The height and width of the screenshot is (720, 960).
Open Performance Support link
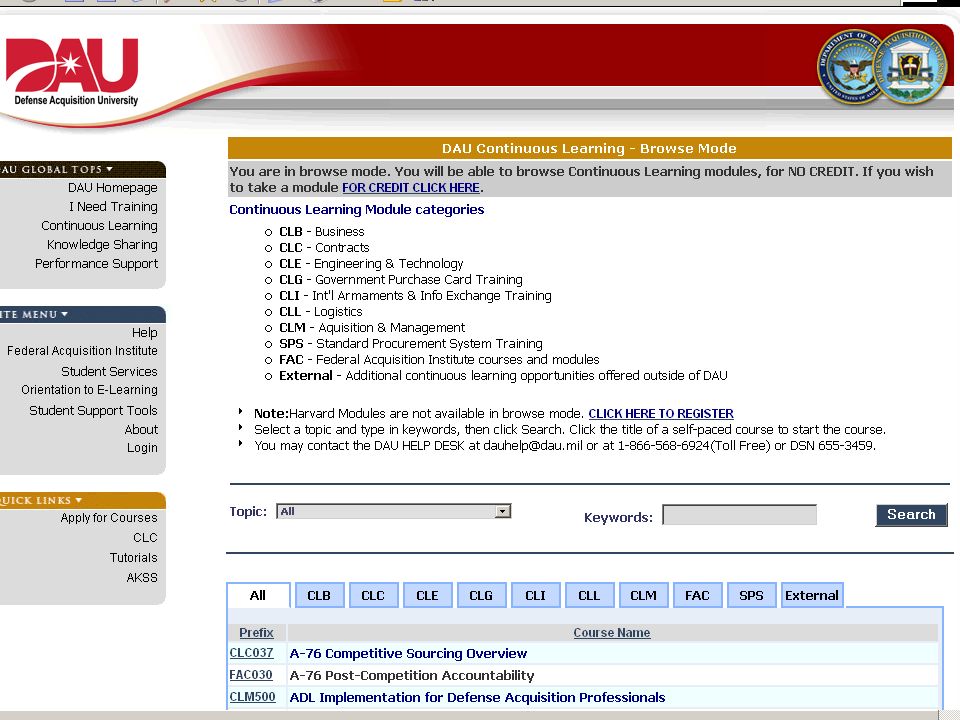(96, 263)
